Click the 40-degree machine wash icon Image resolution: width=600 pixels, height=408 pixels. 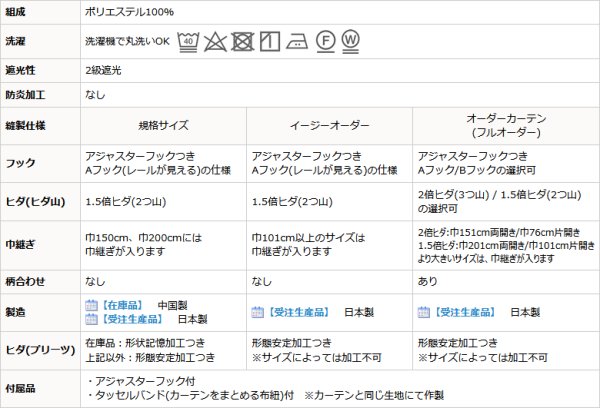click(x=189, y=42)
